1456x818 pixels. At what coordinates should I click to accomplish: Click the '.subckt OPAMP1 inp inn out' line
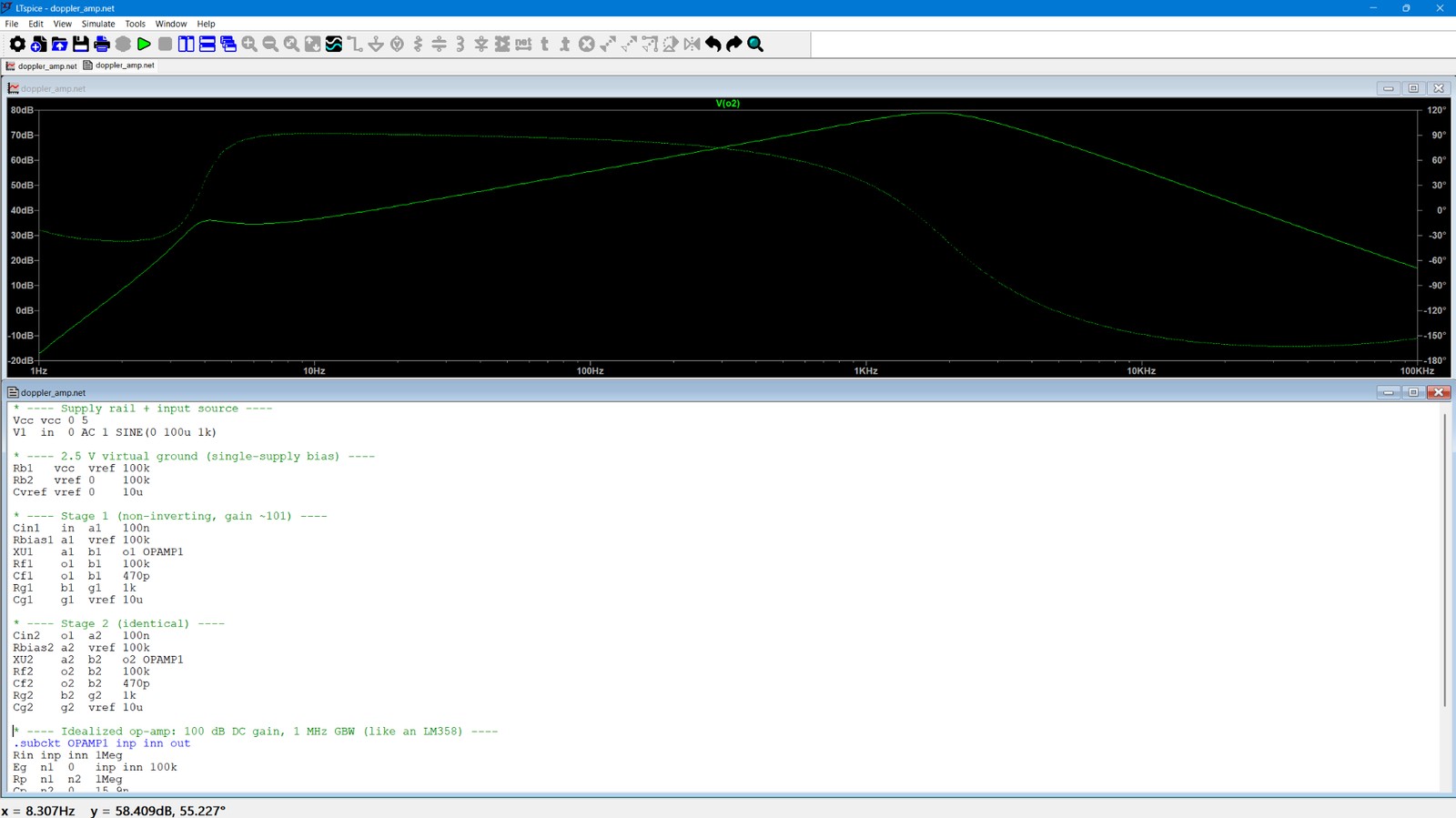[x=102, y=743]
